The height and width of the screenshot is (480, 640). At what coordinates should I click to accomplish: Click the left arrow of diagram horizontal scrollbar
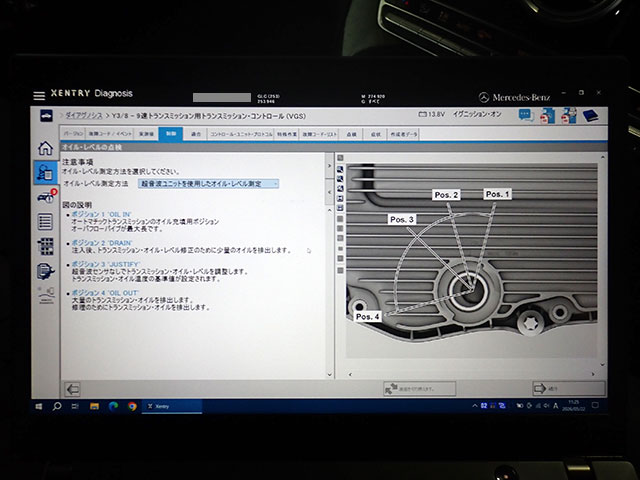(x=350, y=374)
